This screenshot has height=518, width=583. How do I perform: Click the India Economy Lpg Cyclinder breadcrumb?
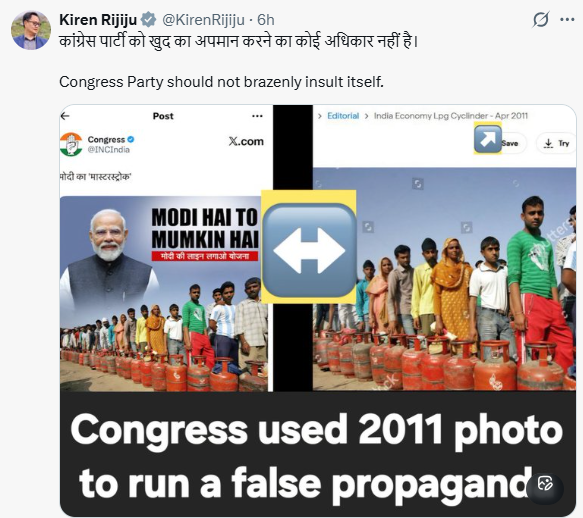coord(451,116)
